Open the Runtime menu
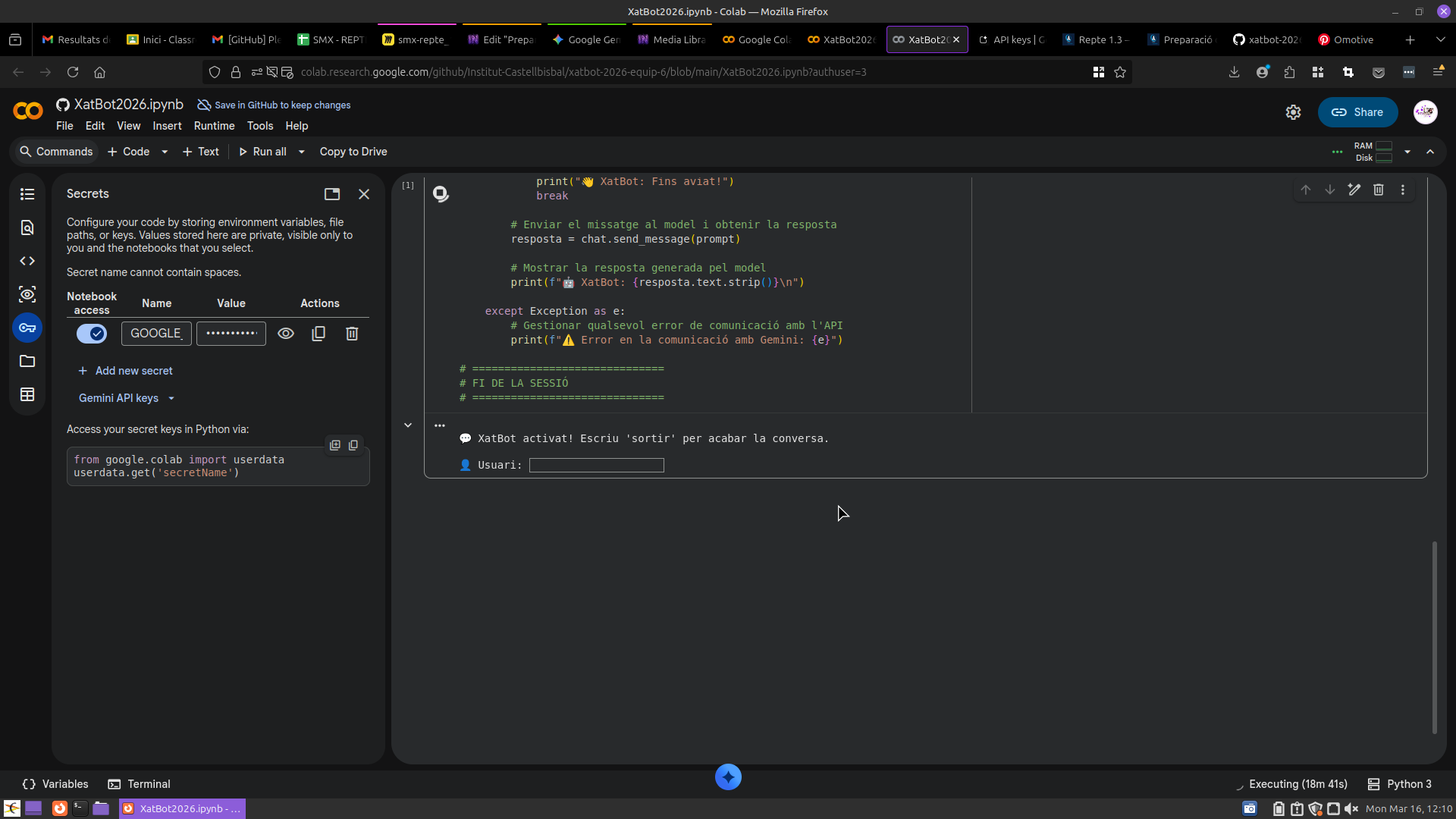 (x=214, y=126)
